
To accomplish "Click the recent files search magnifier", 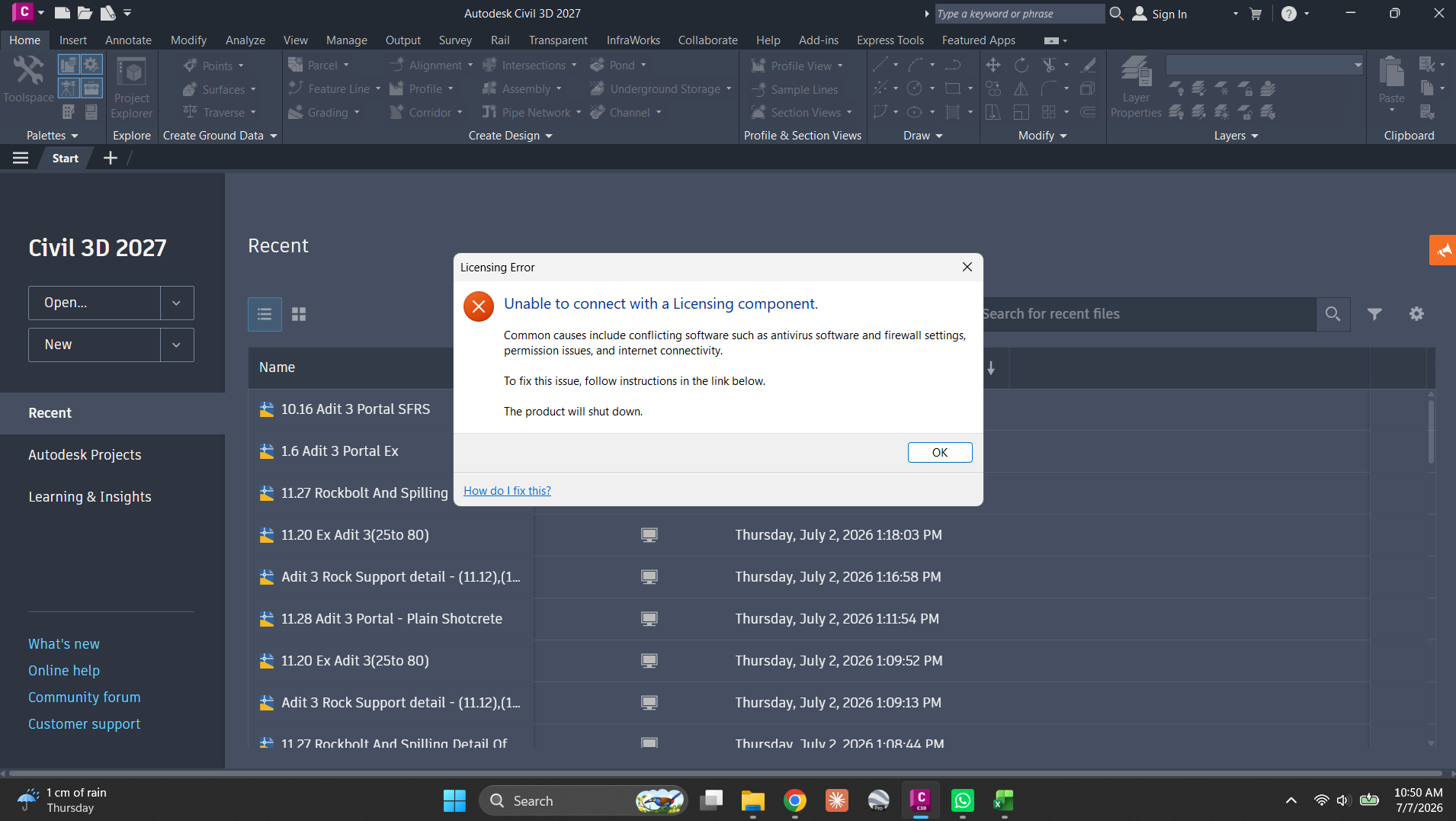I will 1333,314.
